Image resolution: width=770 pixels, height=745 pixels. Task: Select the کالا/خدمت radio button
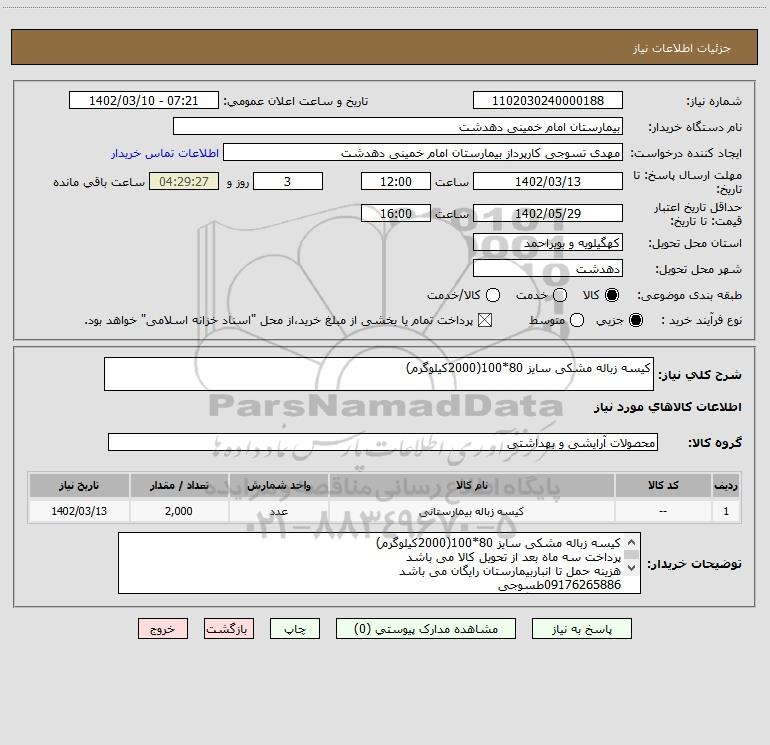click(493, 295)
